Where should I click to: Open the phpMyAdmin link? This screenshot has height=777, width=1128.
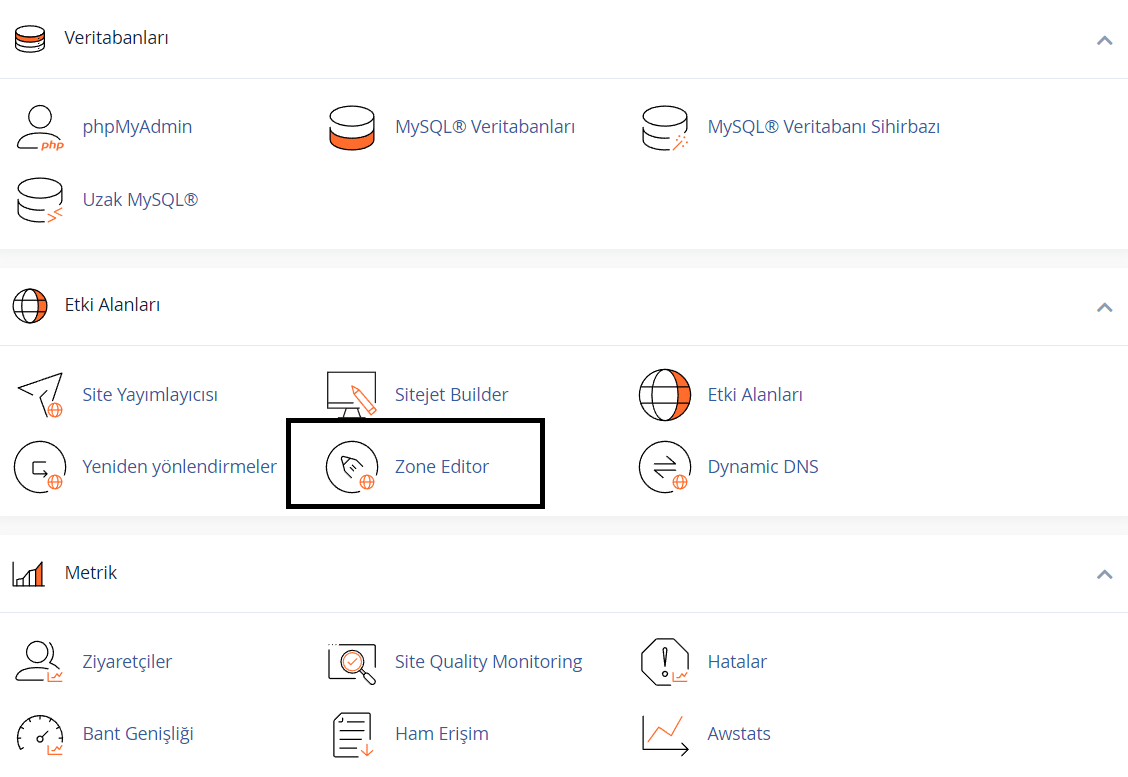pos(137,127)
